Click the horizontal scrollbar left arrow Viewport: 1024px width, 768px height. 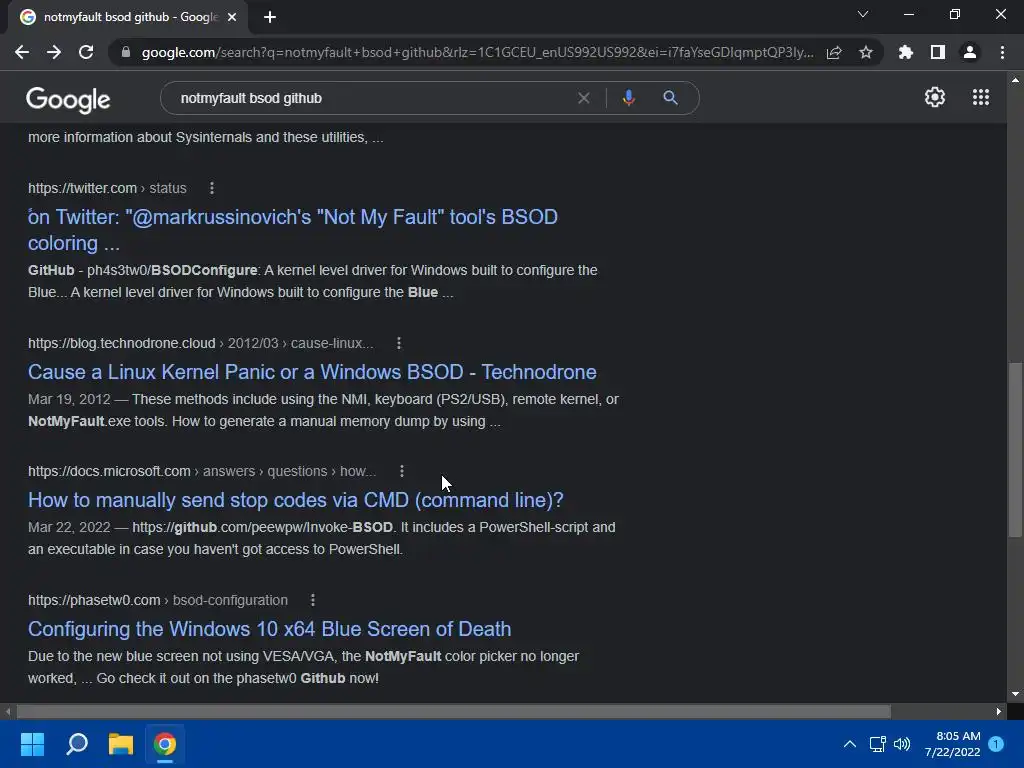[7, 711]
